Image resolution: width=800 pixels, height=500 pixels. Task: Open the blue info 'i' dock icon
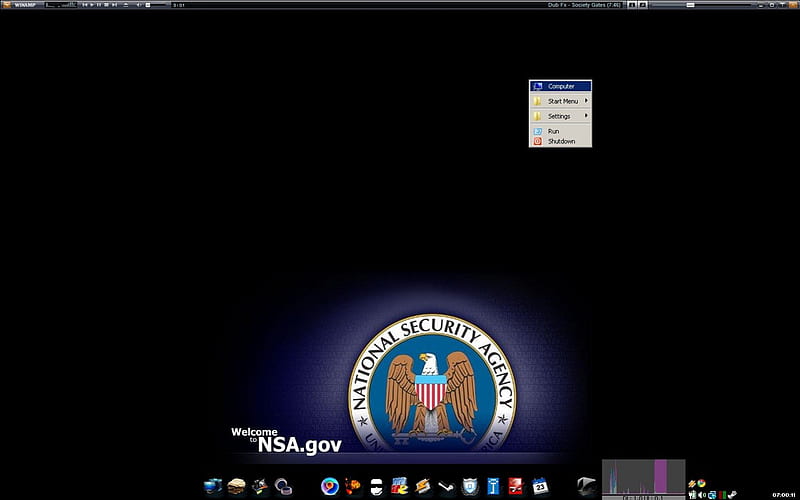point(493,486)
